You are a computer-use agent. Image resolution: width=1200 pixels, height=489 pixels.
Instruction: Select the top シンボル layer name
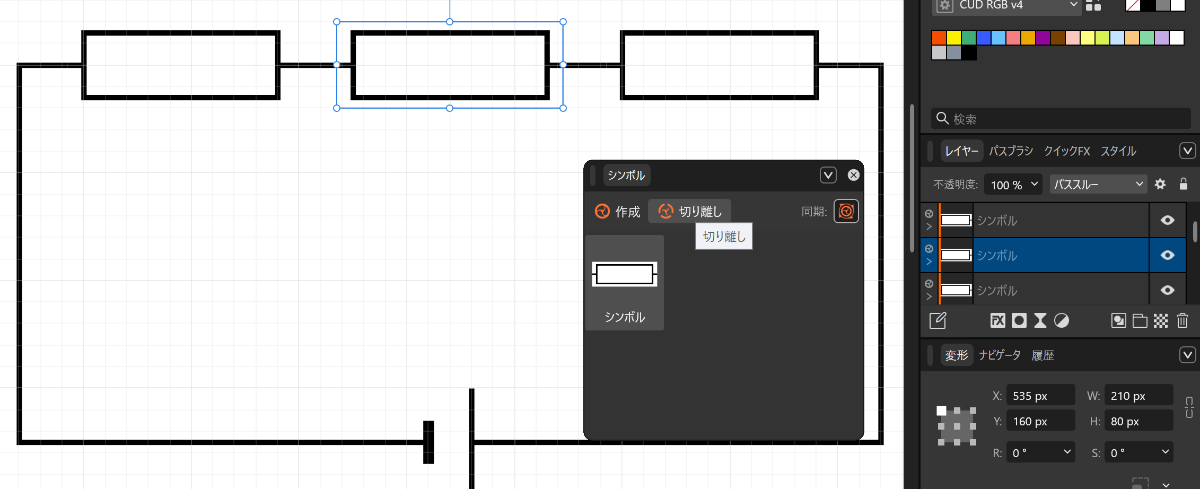[x=996, y=219]
